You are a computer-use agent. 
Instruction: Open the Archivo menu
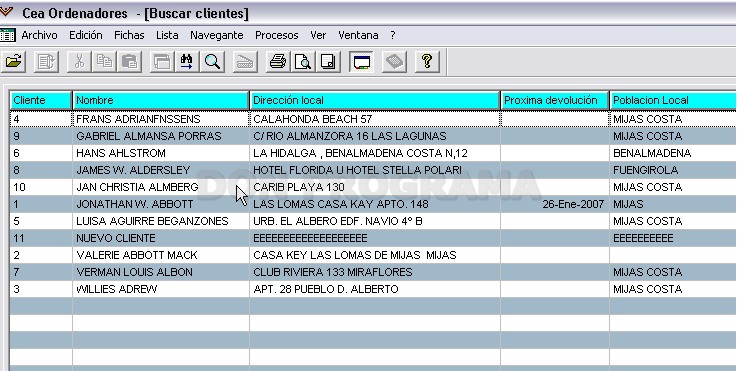click(x=39, y=35)
